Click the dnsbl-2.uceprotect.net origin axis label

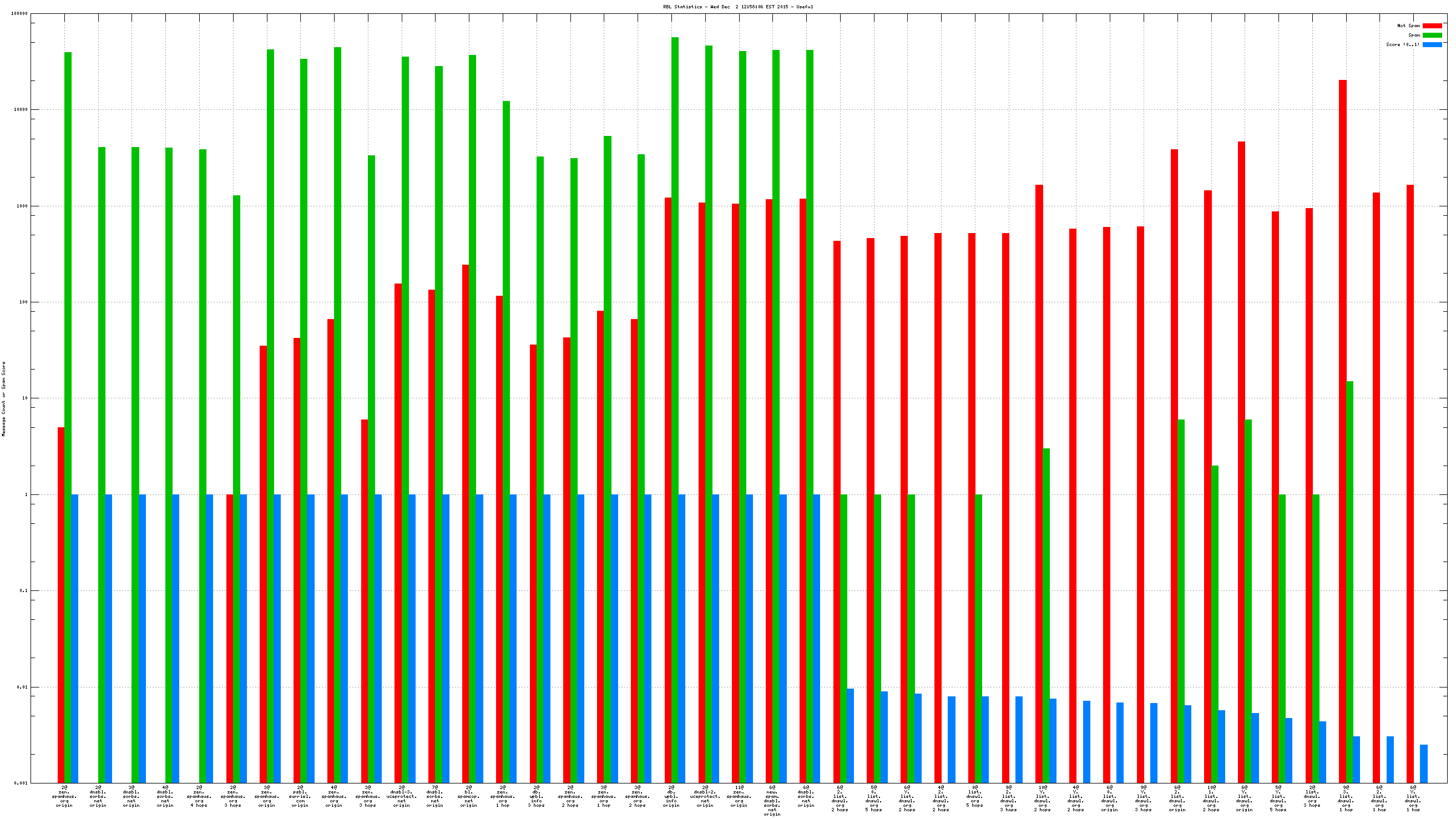pyautogui.click(x=705, y=796)
